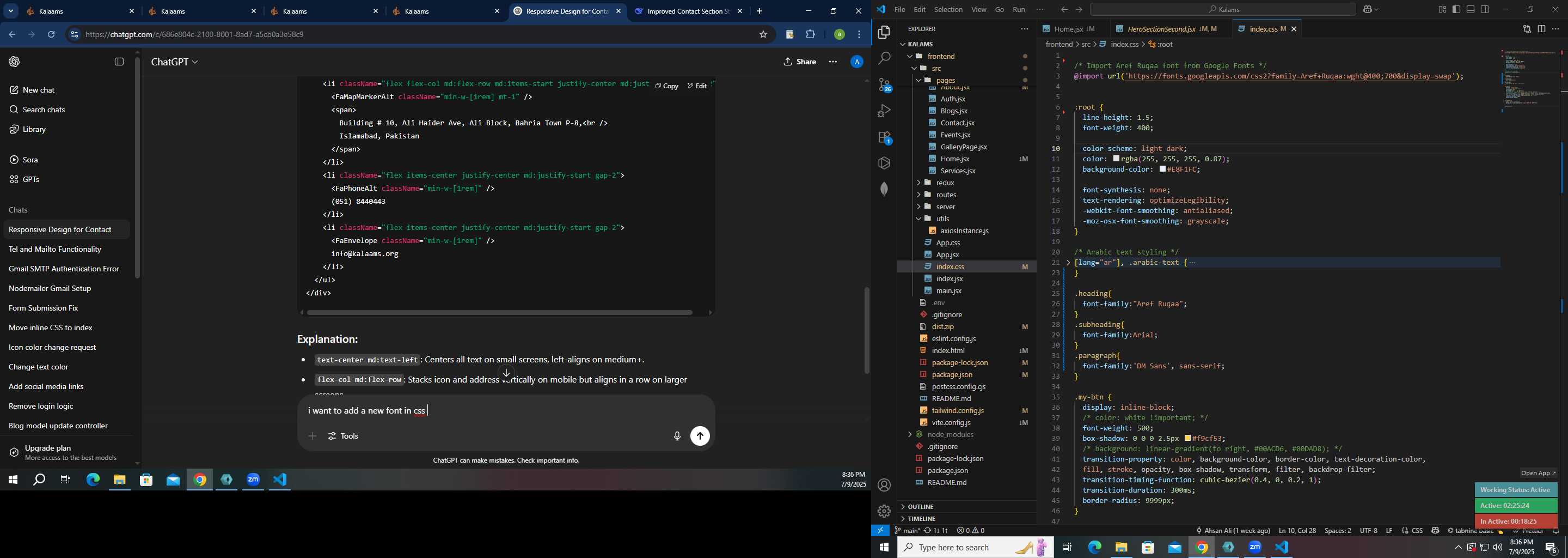This screenshot has width=1568, height=558.
Task: Open the Chrome extensions puzzle icon
Action: [x=811, y=35]
